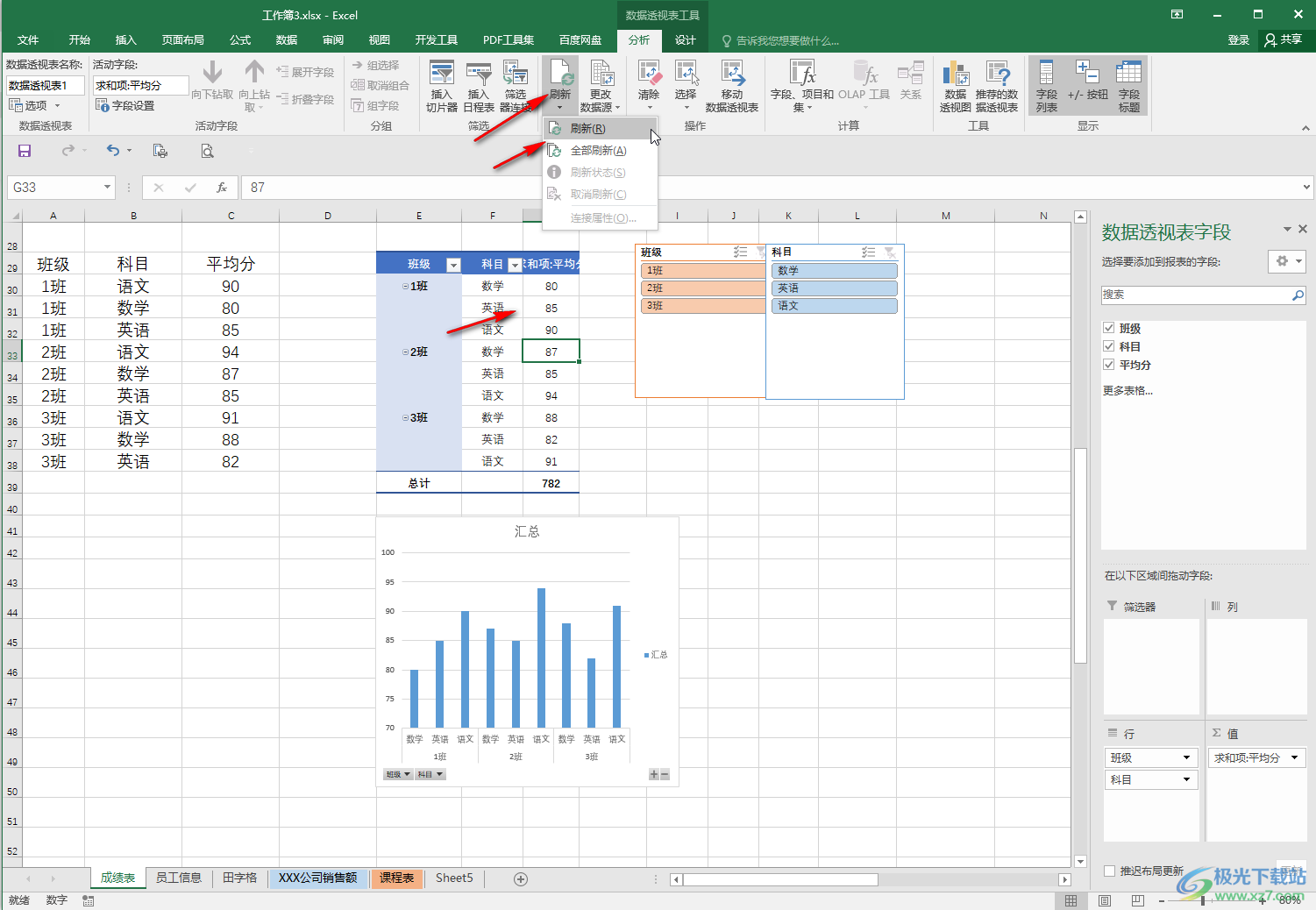Image resolution: width=1316 pixels, height=910 pixels.
Task: Open Change Data Source icon
Action: pos(601,86)
